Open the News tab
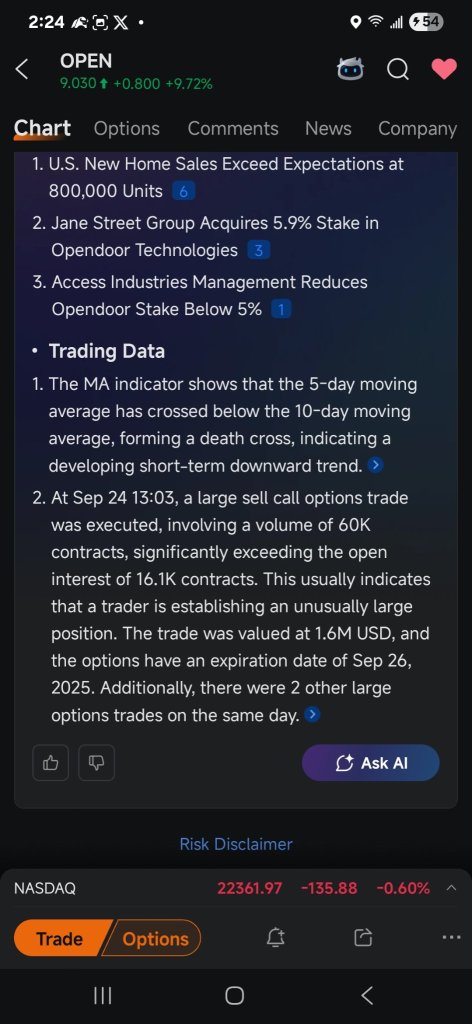472x1024 pixels. [328, 129]
